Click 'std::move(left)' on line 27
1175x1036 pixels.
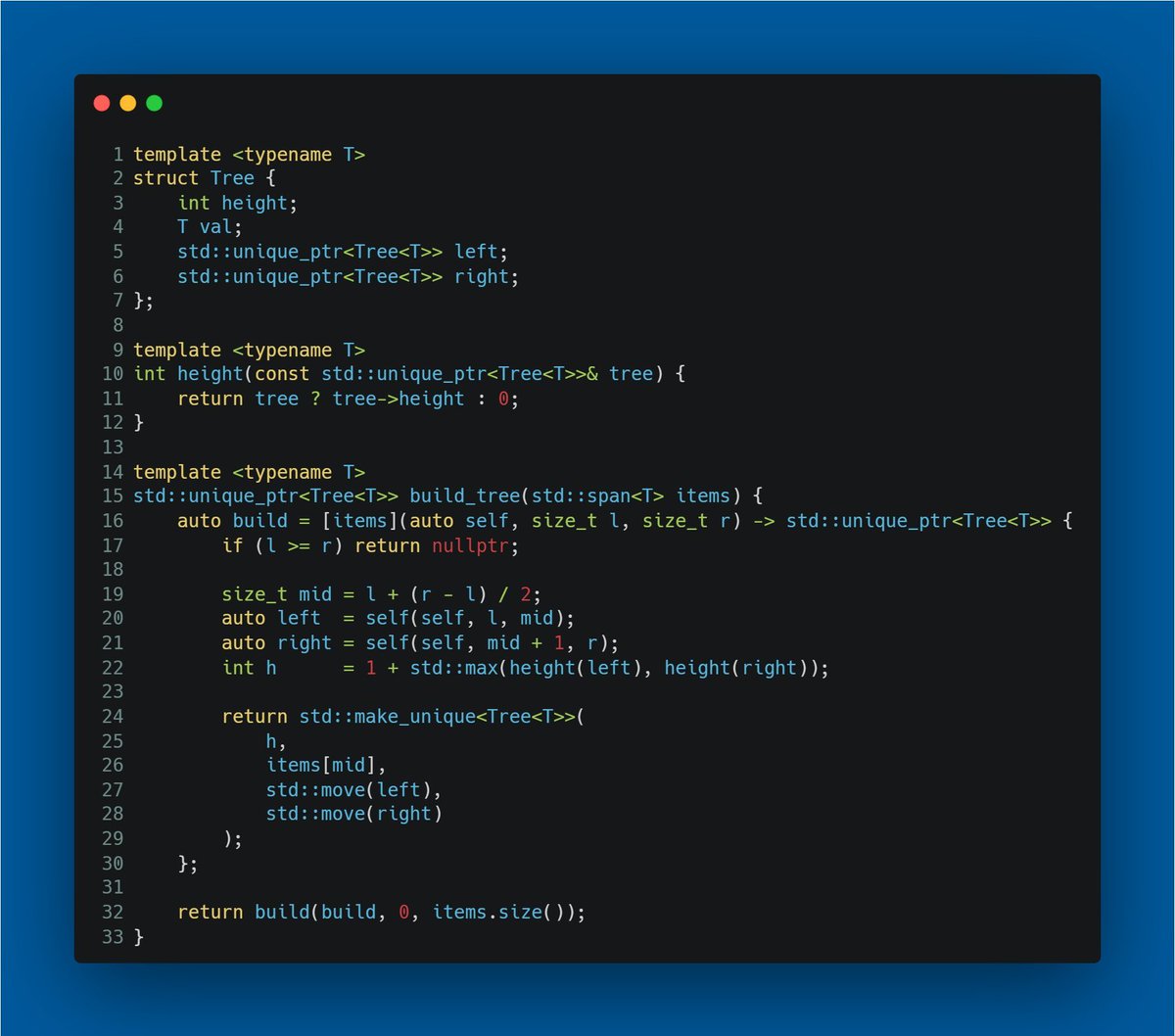click(x=350, y=790)
